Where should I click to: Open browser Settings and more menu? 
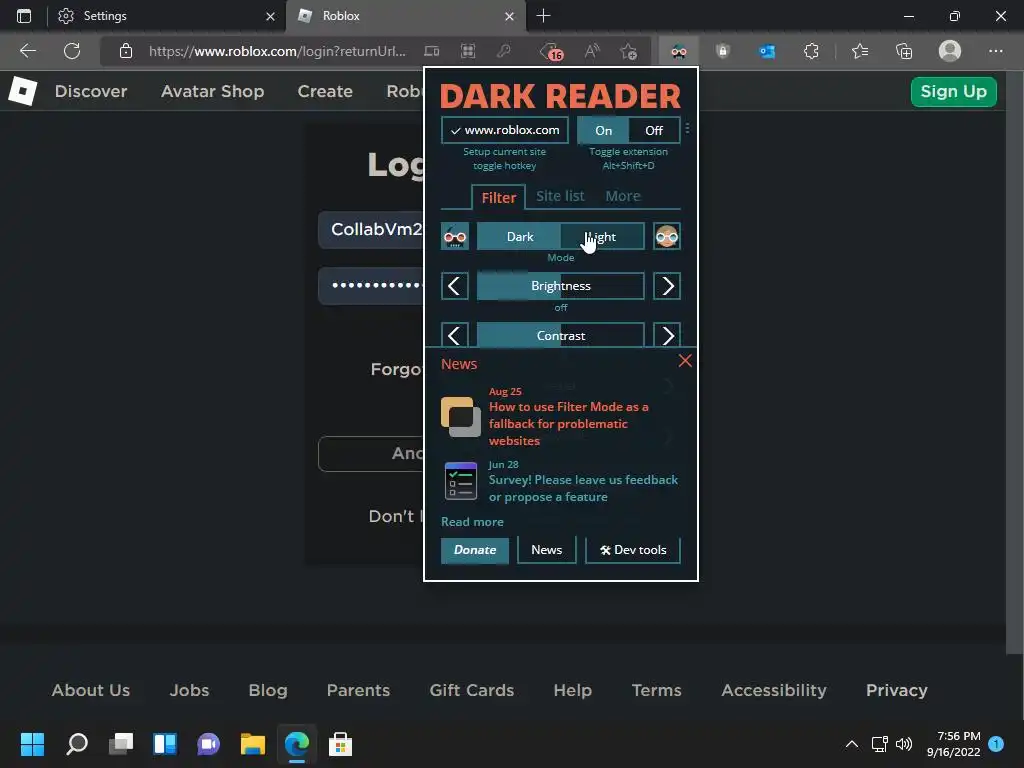(x=995, y=51)
